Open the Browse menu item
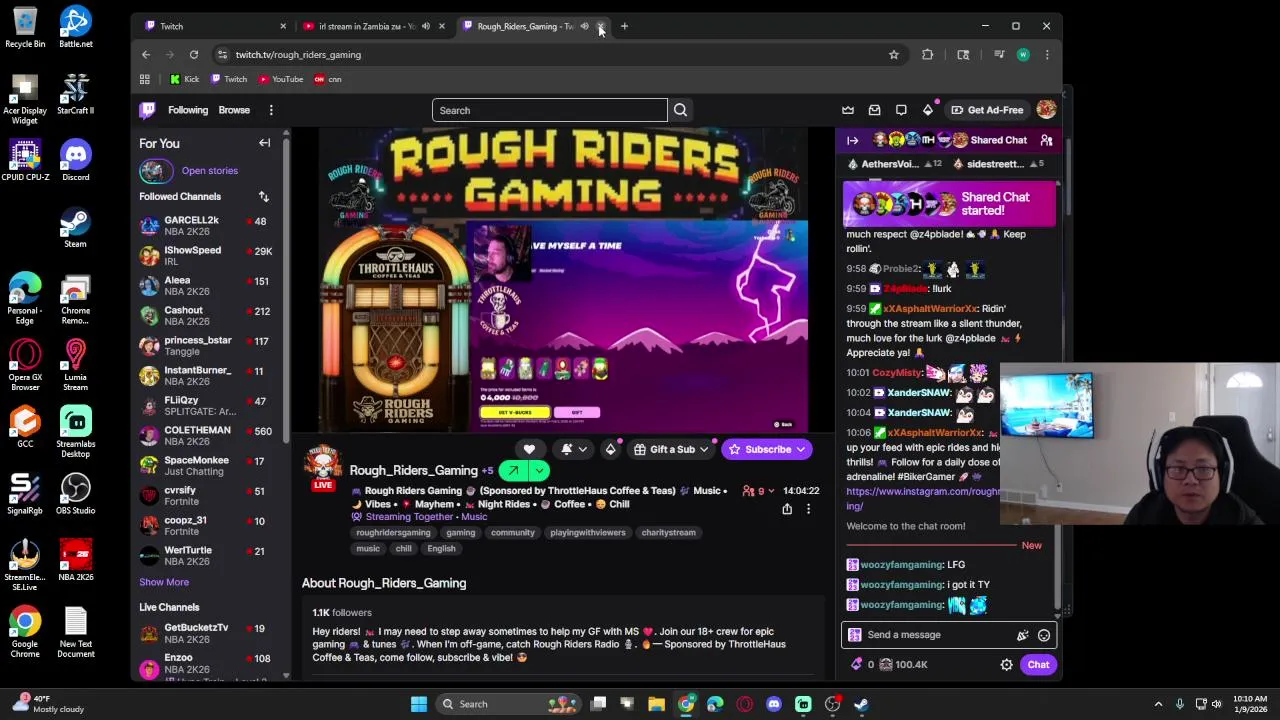1280x720 pixels. click(x=234, y=110)
